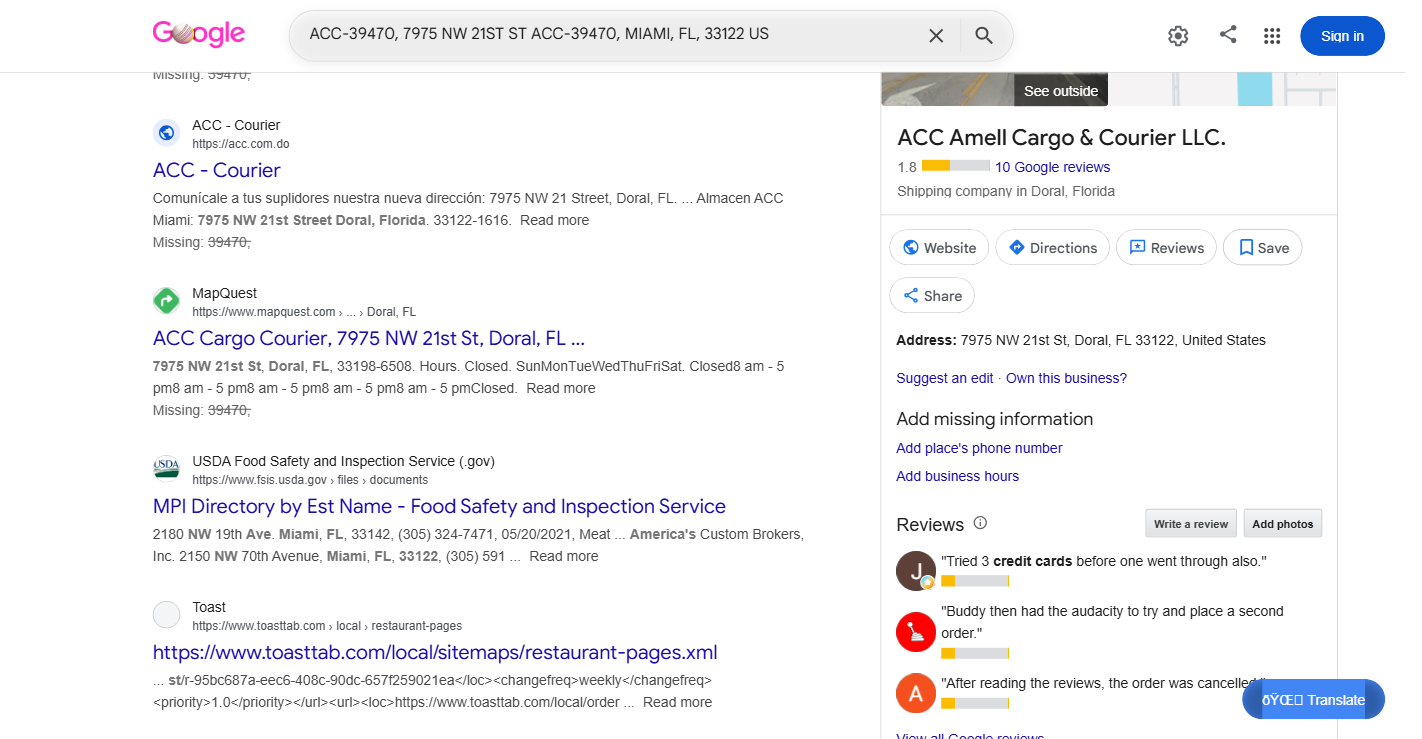Image resolution: width=1422 pixels, height=739 pixels.
Task: Click the USDA Food Safety and Inspection Service site name
Action: pyautogui.click(x=344, y=461)
